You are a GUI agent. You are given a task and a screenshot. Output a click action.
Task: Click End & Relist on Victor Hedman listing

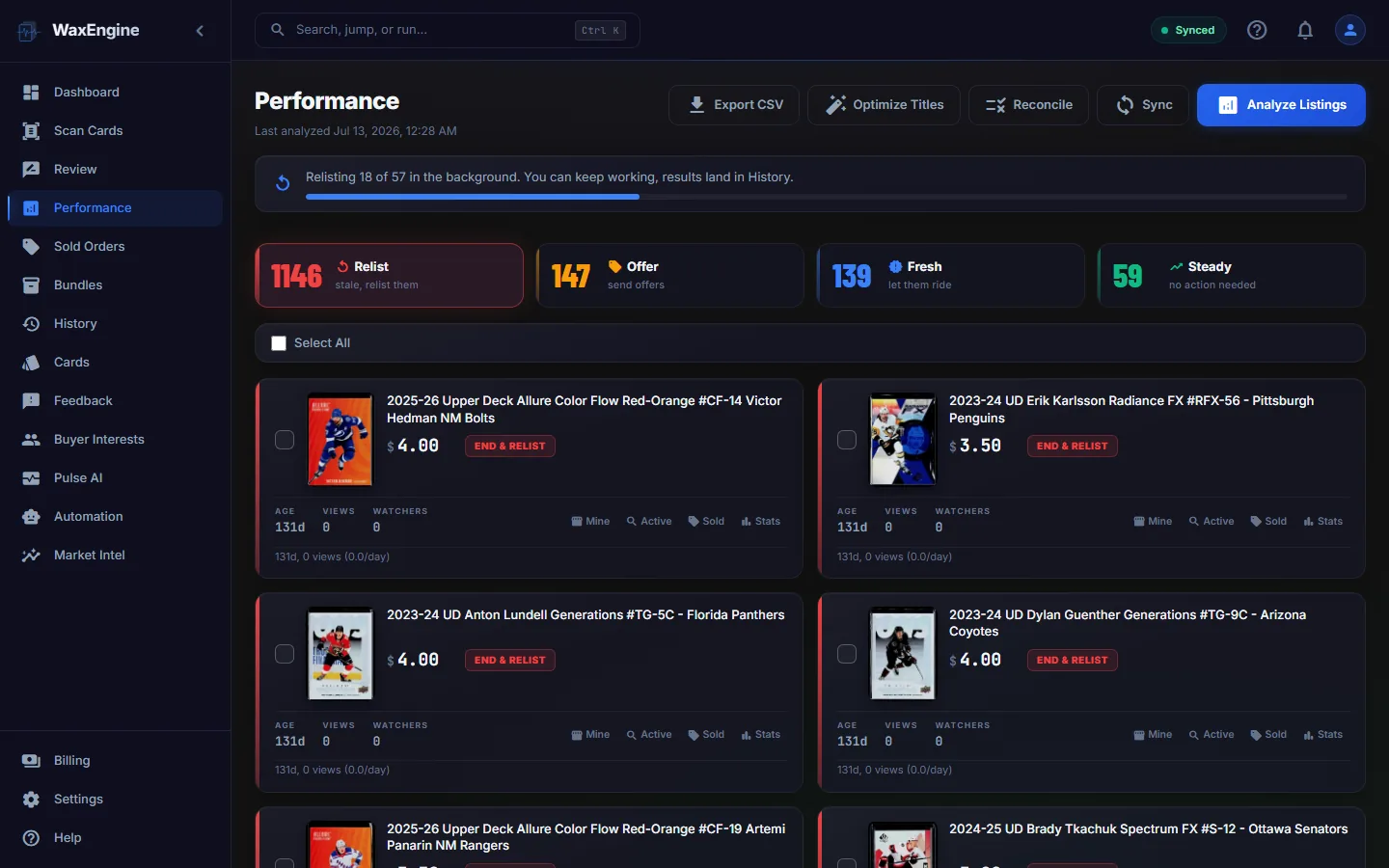pyautogui.click(x=510, y=447)
